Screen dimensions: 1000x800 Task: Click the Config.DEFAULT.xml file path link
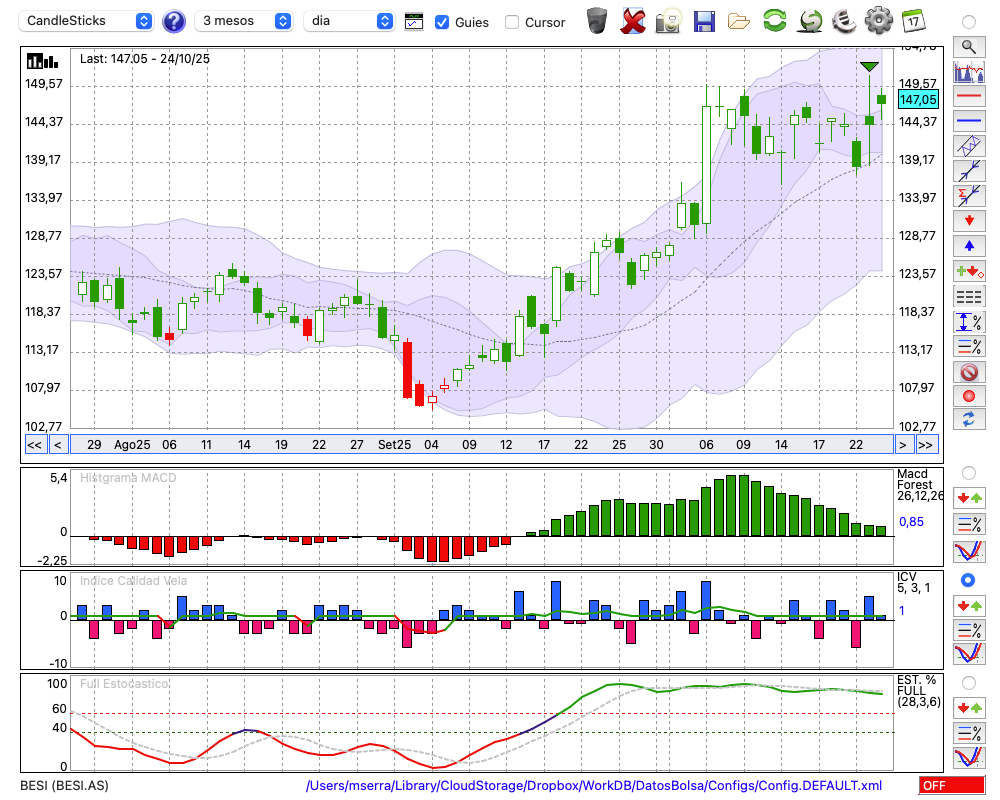(x=594, y=786)
